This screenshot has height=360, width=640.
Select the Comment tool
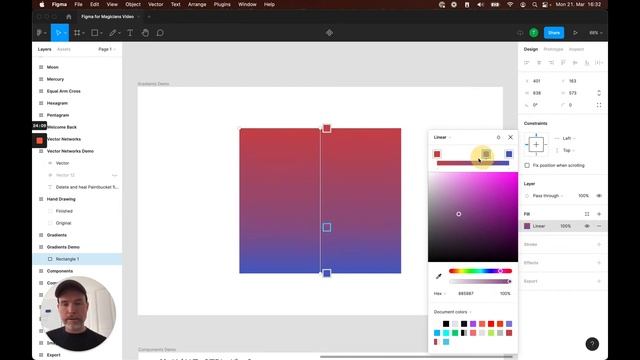pyautogui.click(x=160, y=33)
